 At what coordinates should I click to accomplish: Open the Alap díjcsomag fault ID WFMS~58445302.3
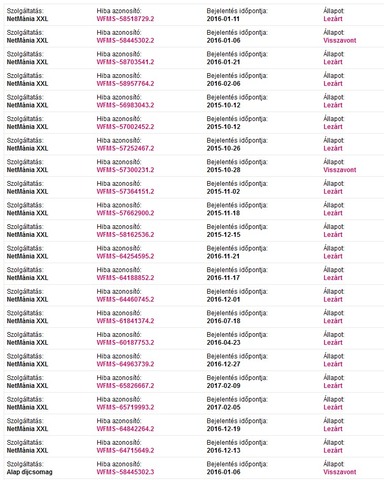[x=125, y=472]
